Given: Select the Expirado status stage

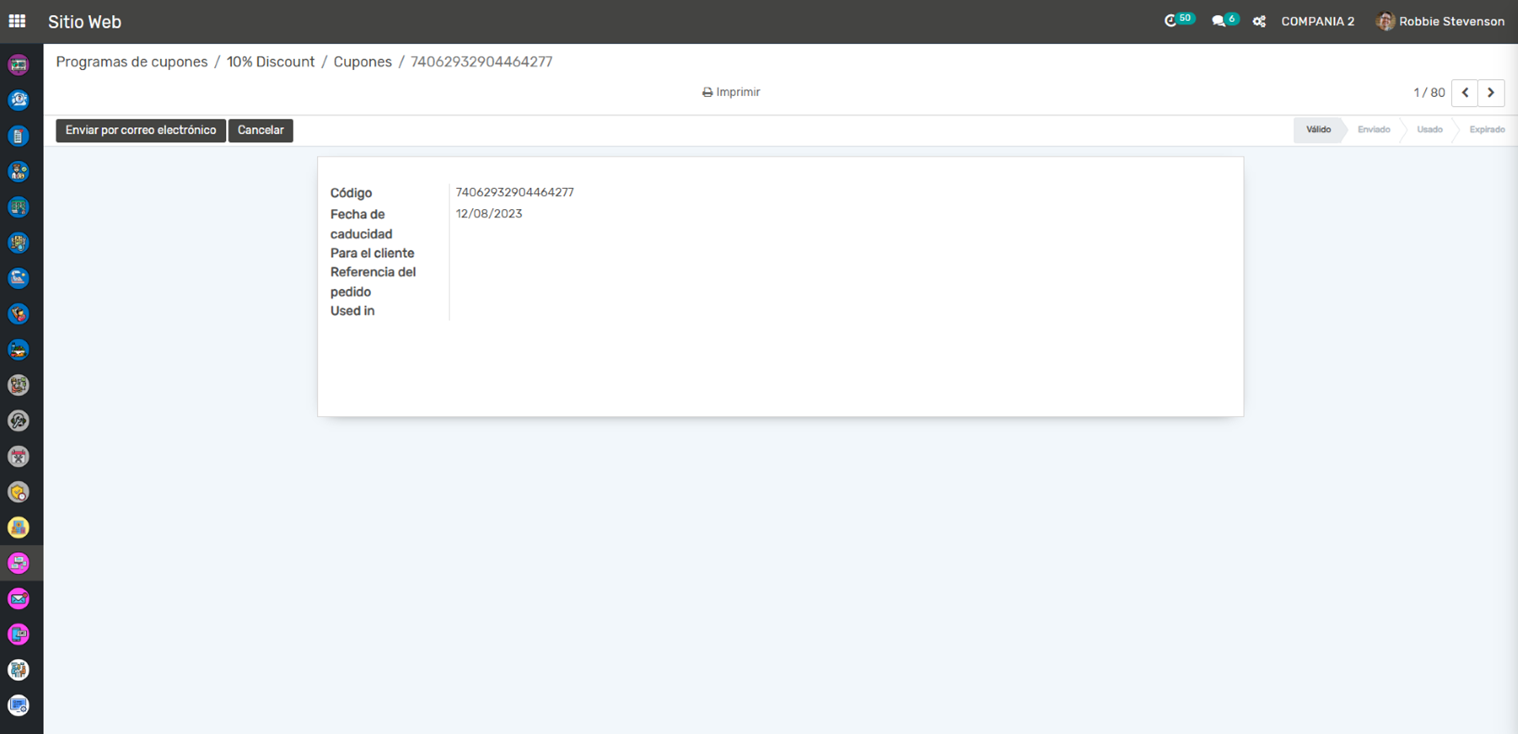Looking at the screenshot, I should (1486, 130).
